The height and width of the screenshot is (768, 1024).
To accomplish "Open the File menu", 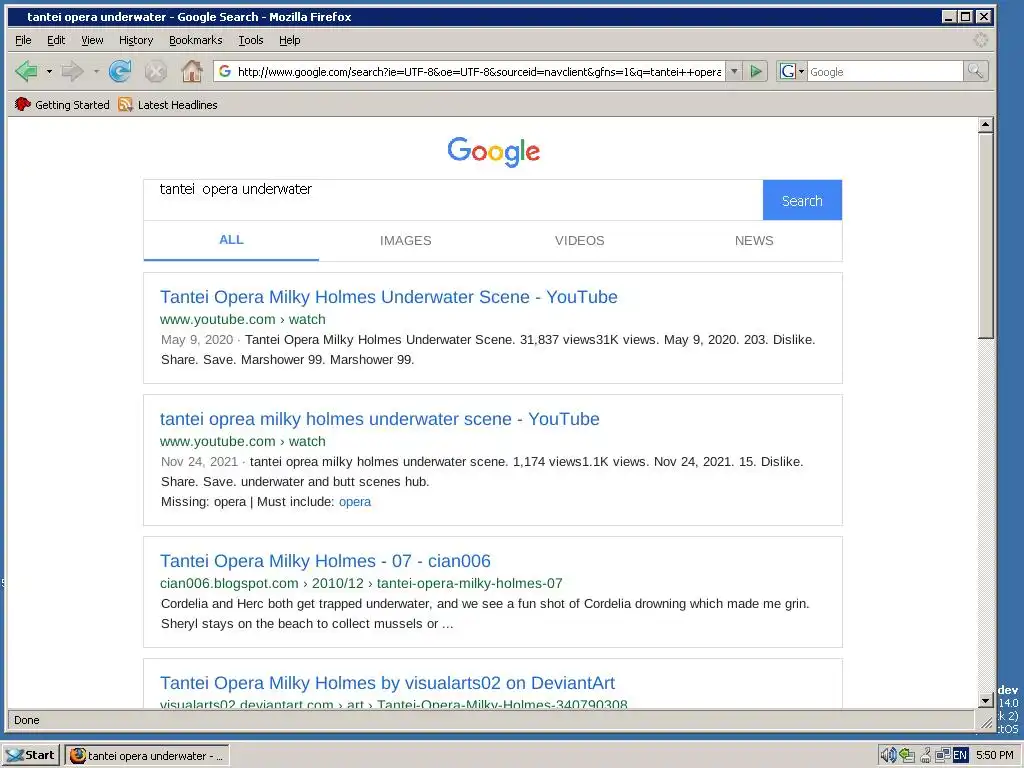I will coord(23,40).
